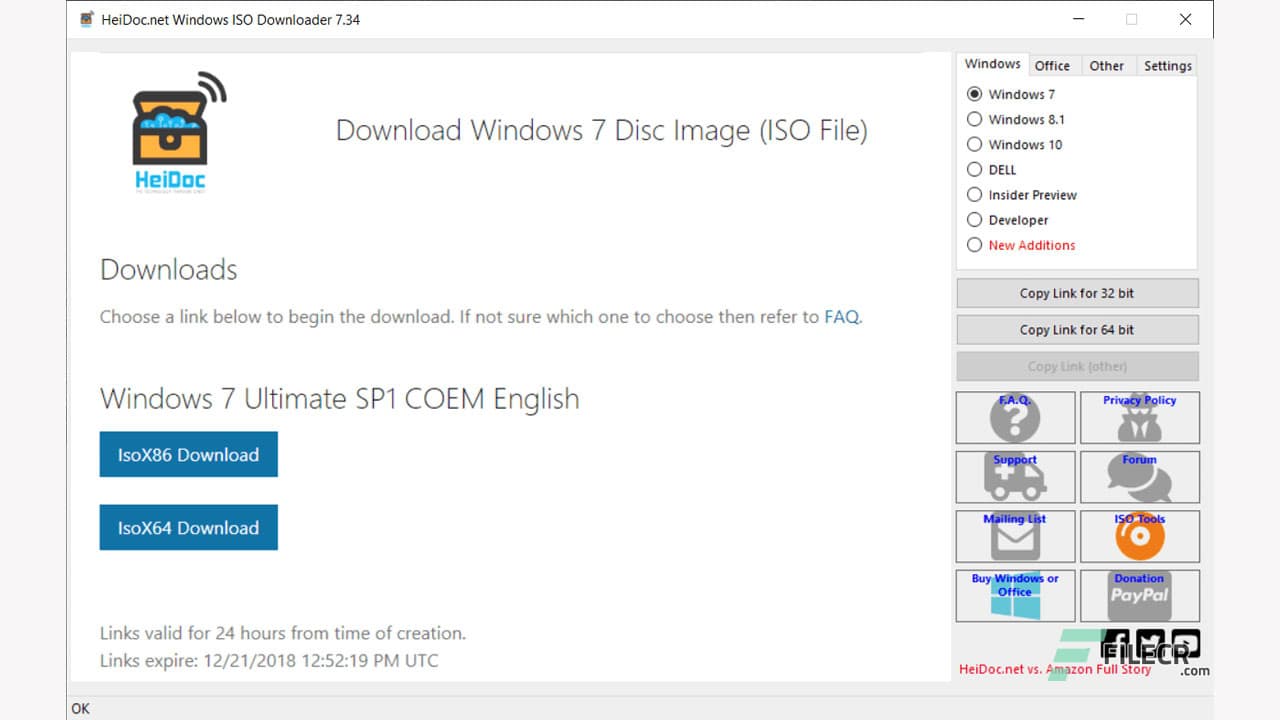Switch to the Office tab

1054,65
